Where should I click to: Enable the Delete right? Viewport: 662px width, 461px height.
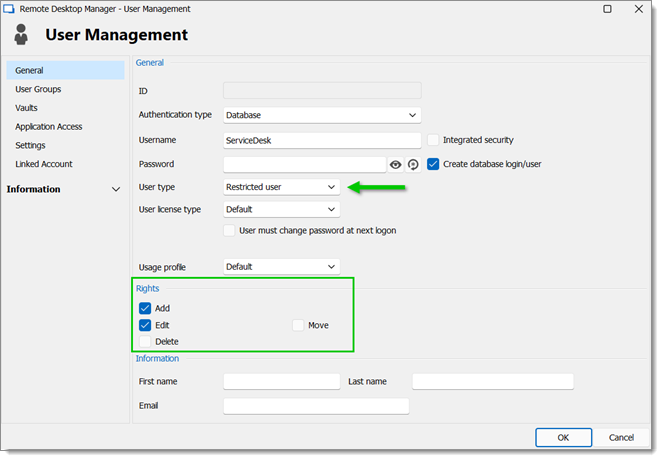point(145,342)
